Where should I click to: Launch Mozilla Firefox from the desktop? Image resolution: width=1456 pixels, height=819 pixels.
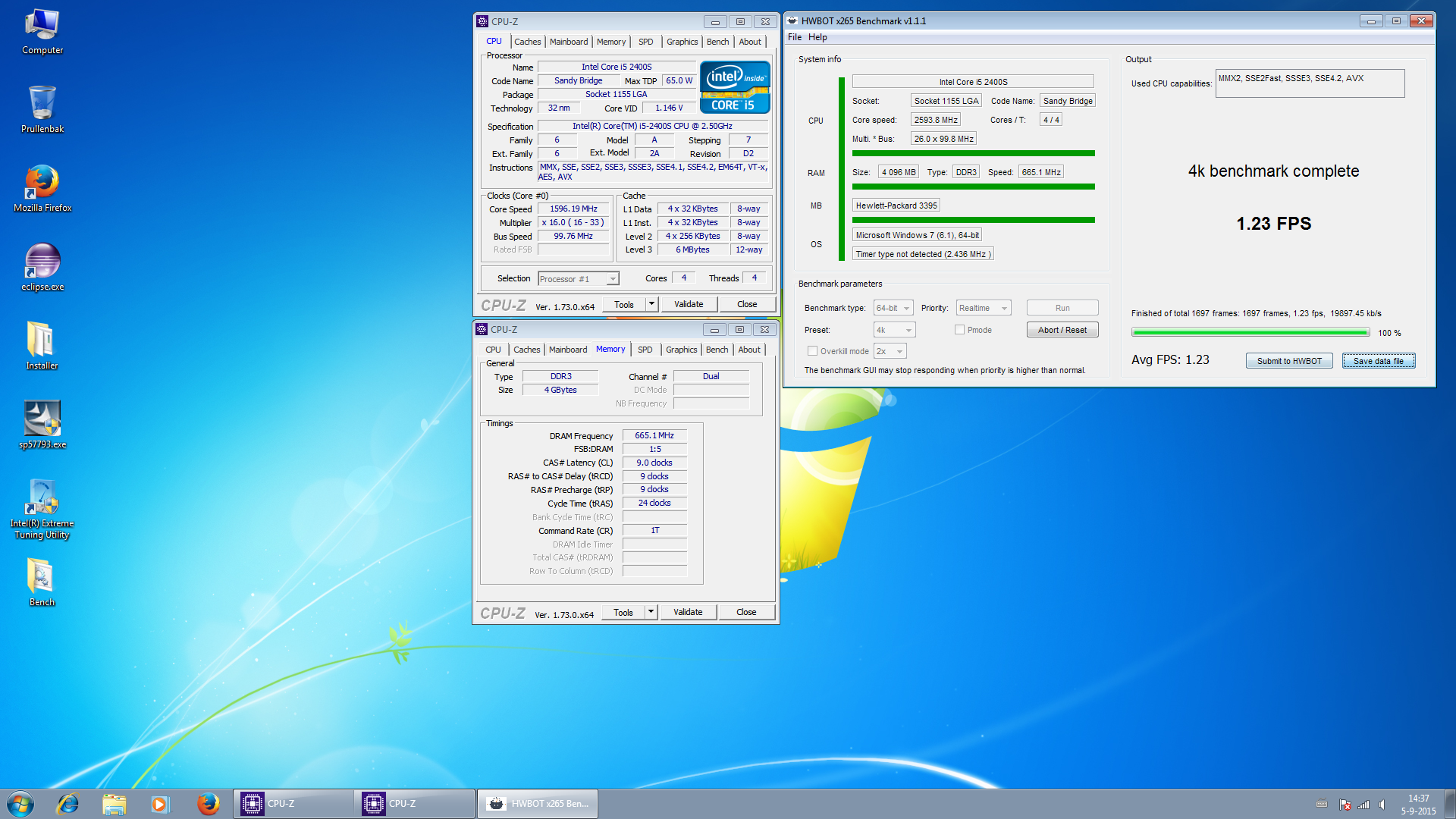pyautogui.click(x=42, y=188)
